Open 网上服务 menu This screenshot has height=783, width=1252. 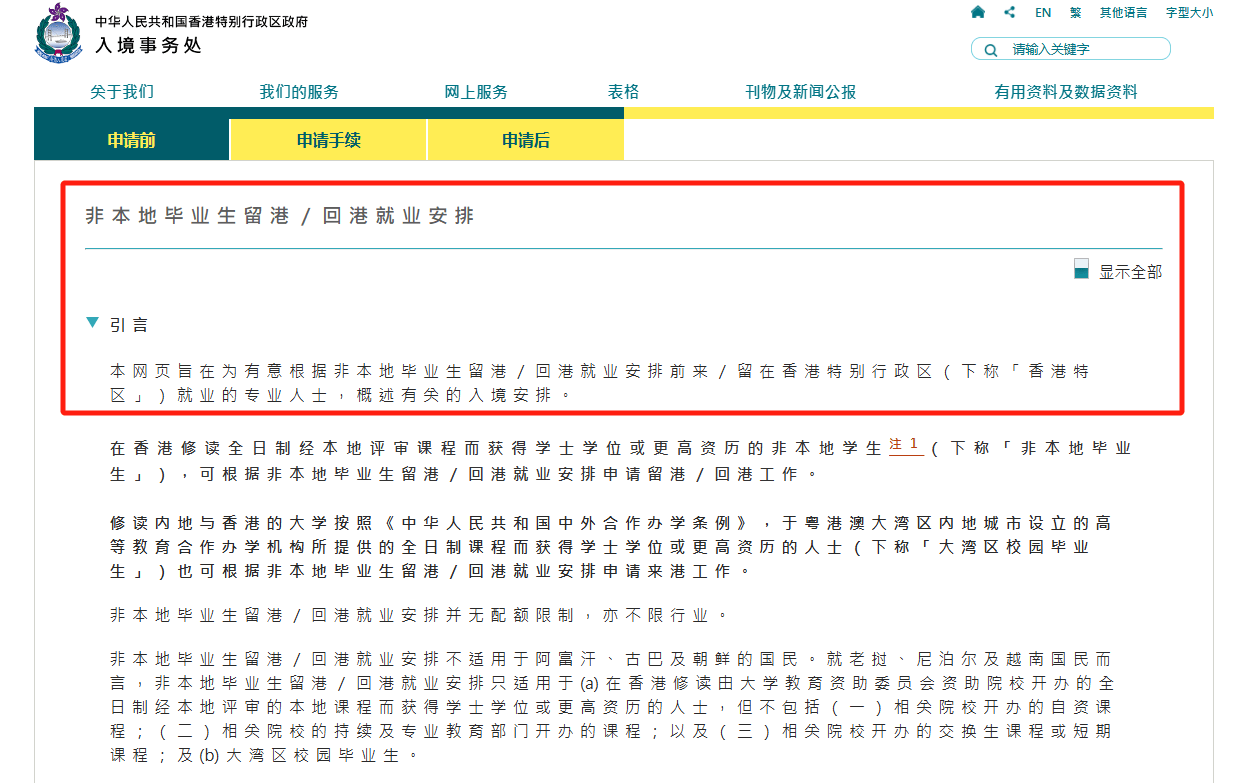476,92
